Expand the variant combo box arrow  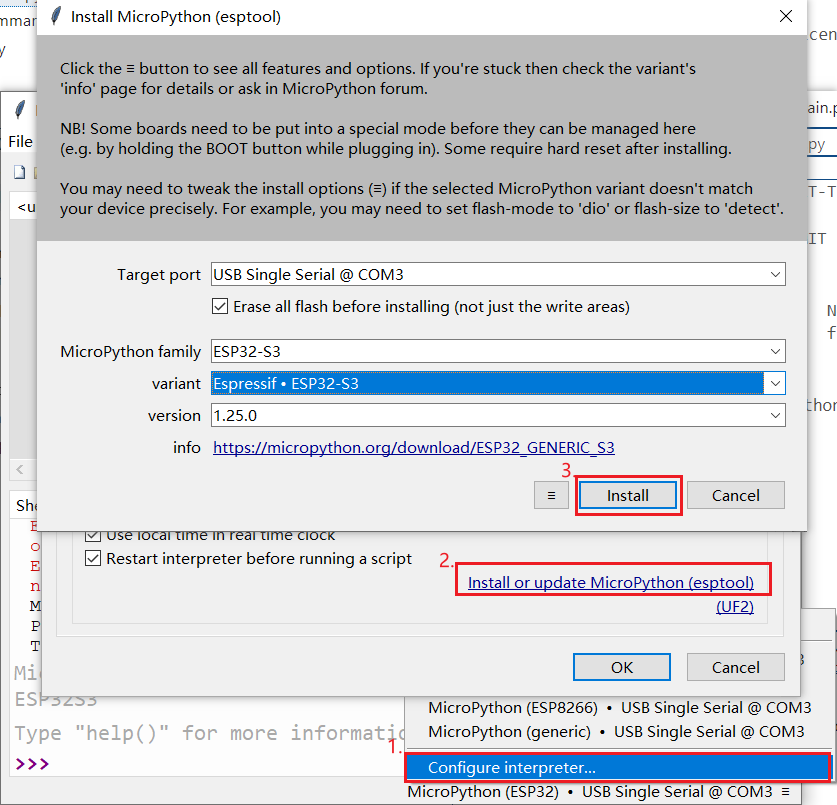(775, 383)
